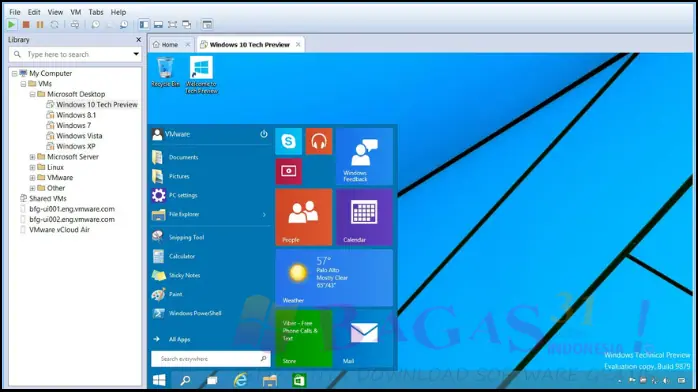Open the Weather tile
Screen dimensions: 698x392
334,278
